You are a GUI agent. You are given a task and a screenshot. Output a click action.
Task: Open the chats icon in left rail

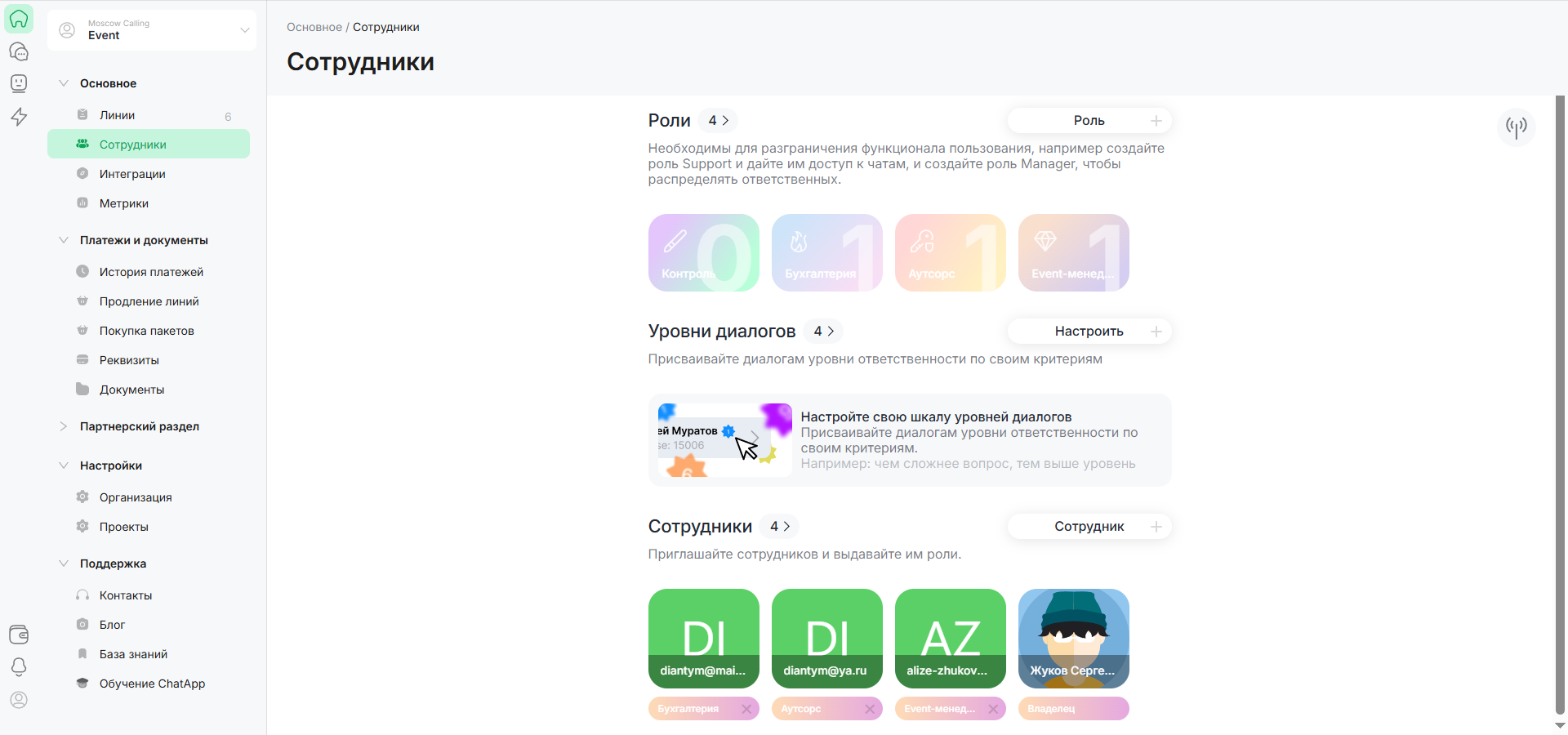tap(19, 51)
